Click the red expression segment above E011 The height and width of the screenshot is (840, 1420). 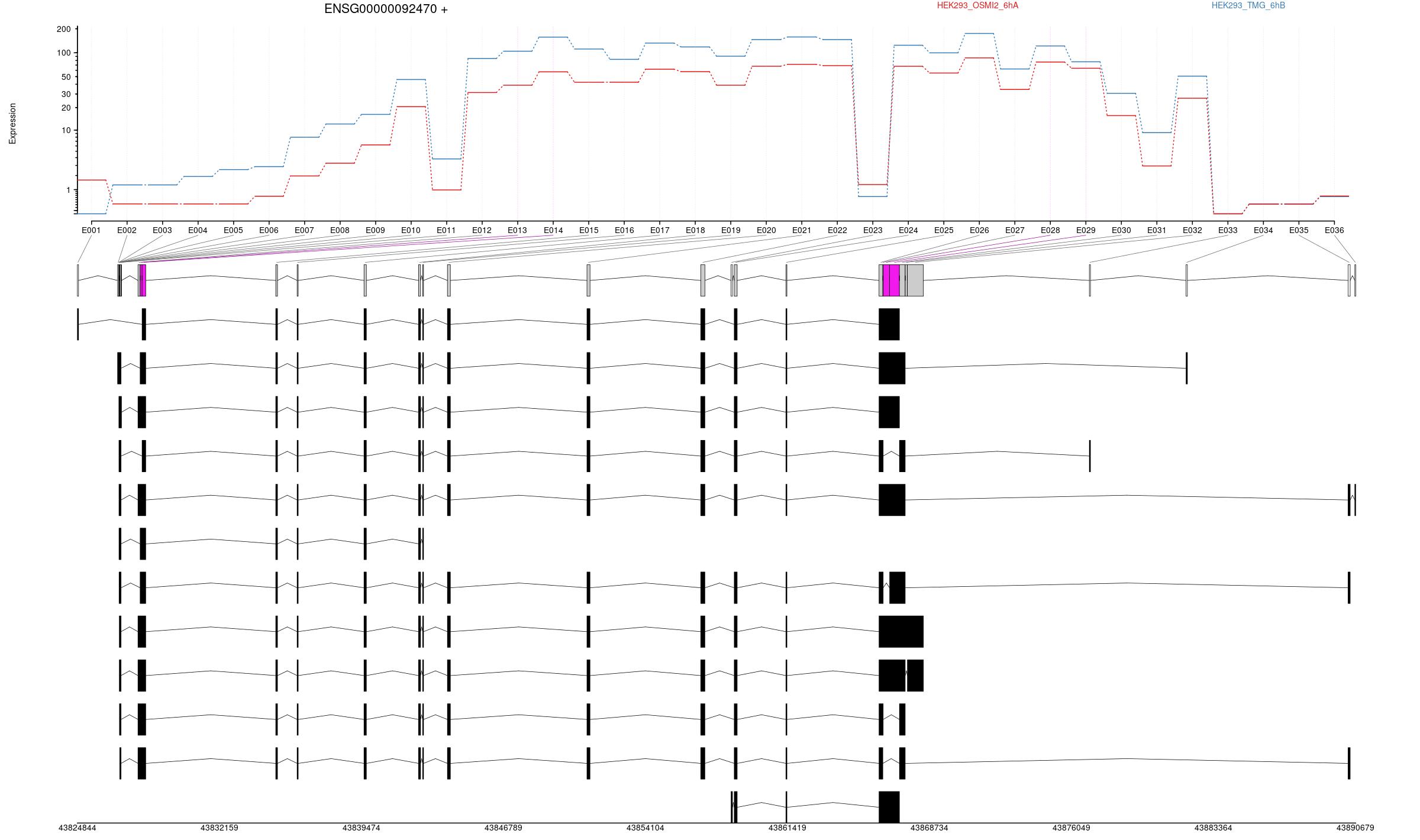446,190
